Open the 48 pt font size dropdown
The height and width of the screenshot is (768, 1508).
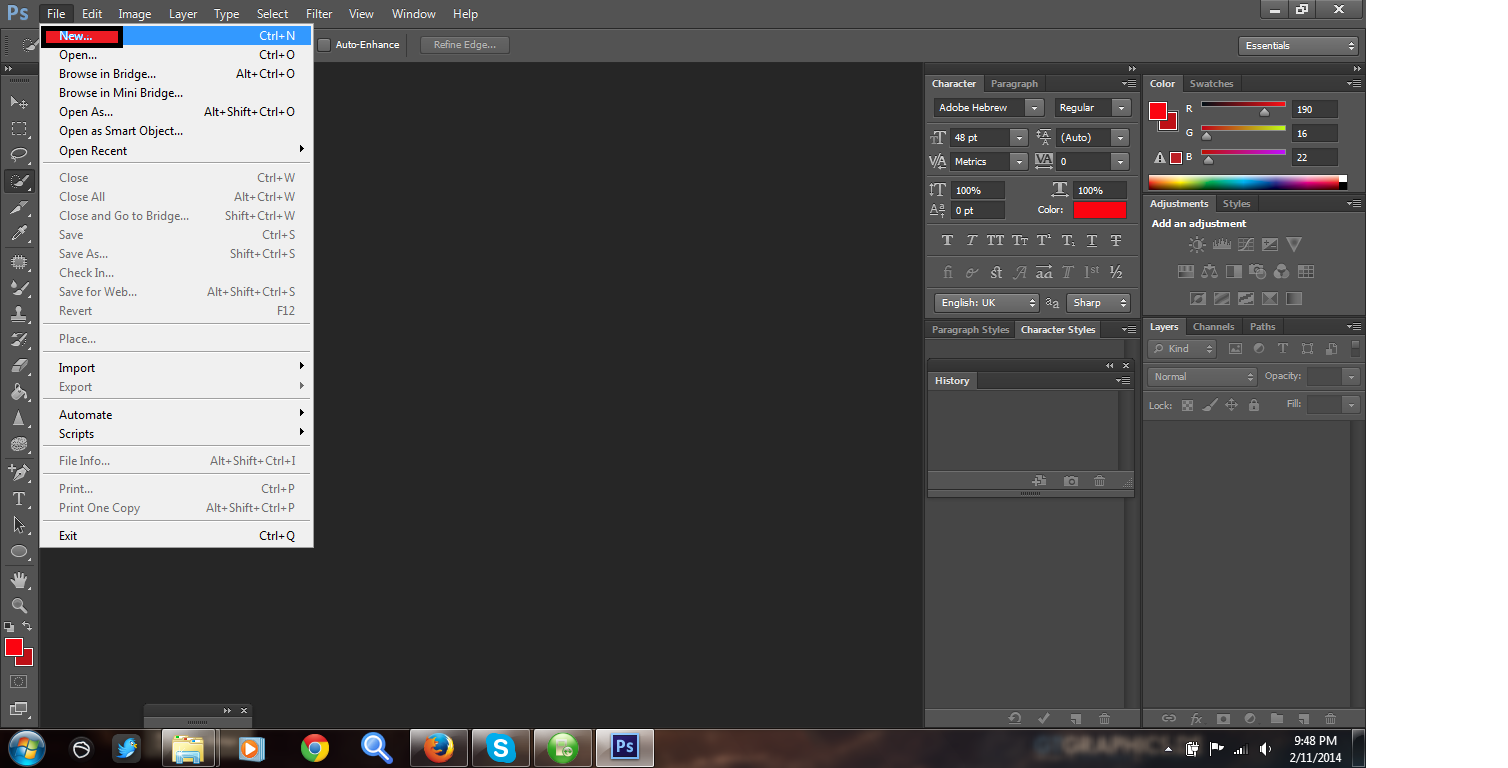coord(989,137)
